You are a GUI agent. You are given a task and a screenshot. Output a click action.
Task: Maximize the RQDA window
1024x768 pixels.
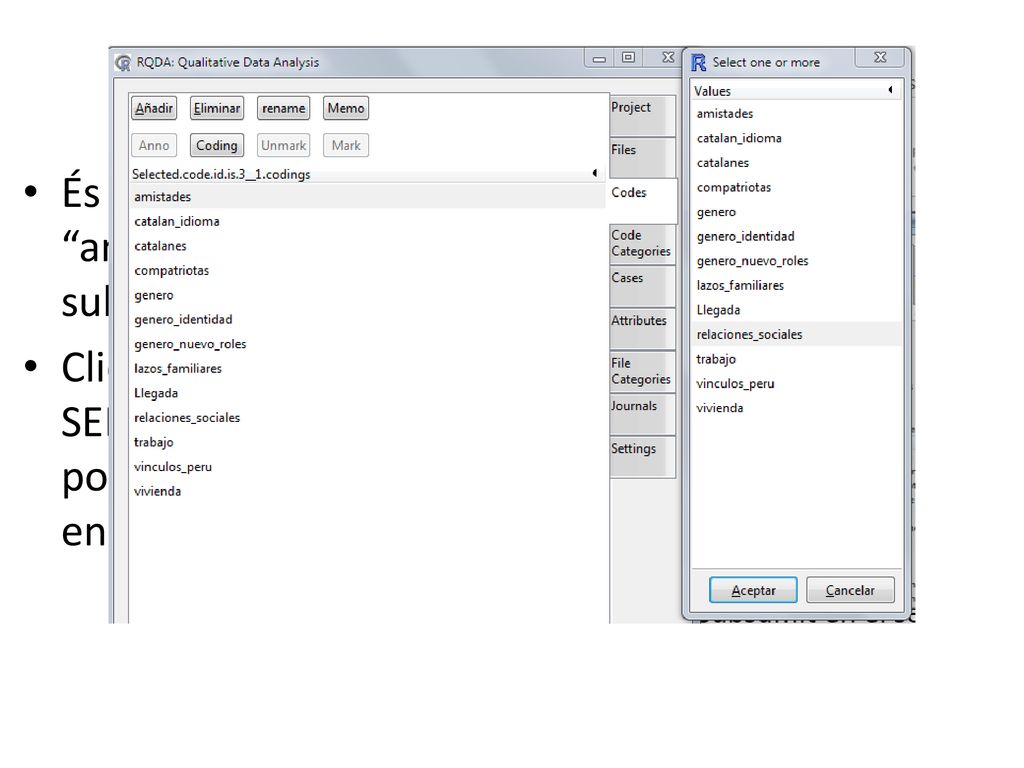pos(628,58)
